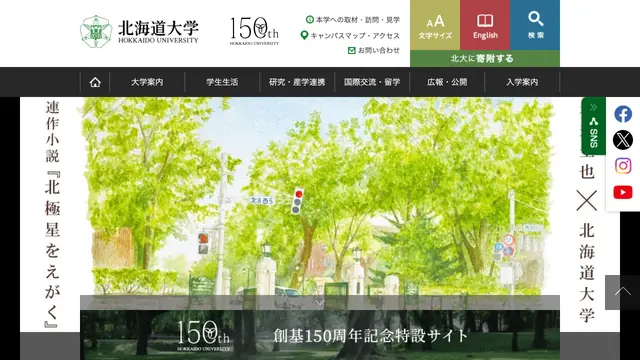Expand the 国際交流・留学 menu
640x360 pixels.
coord(372,82)
